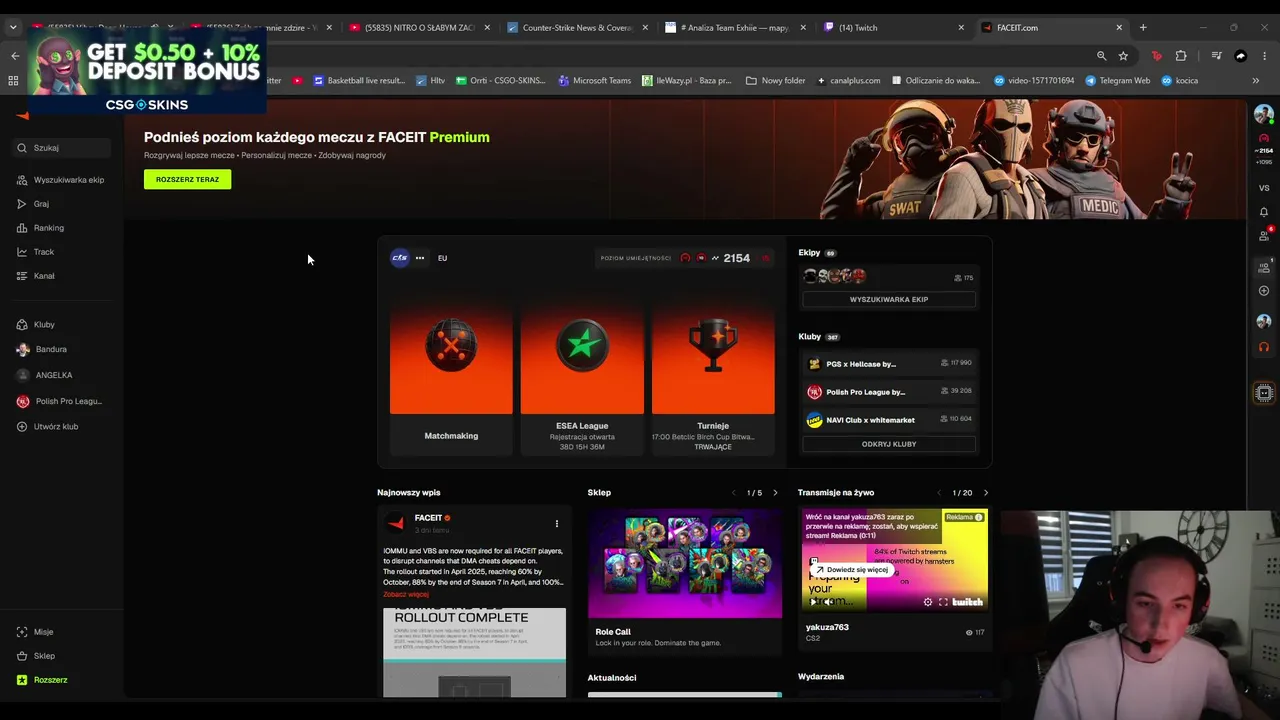Image resolution: width=1280 pixels, height=720 pixels.
Task: Open the stream settings gear
Action: (928, 602)
